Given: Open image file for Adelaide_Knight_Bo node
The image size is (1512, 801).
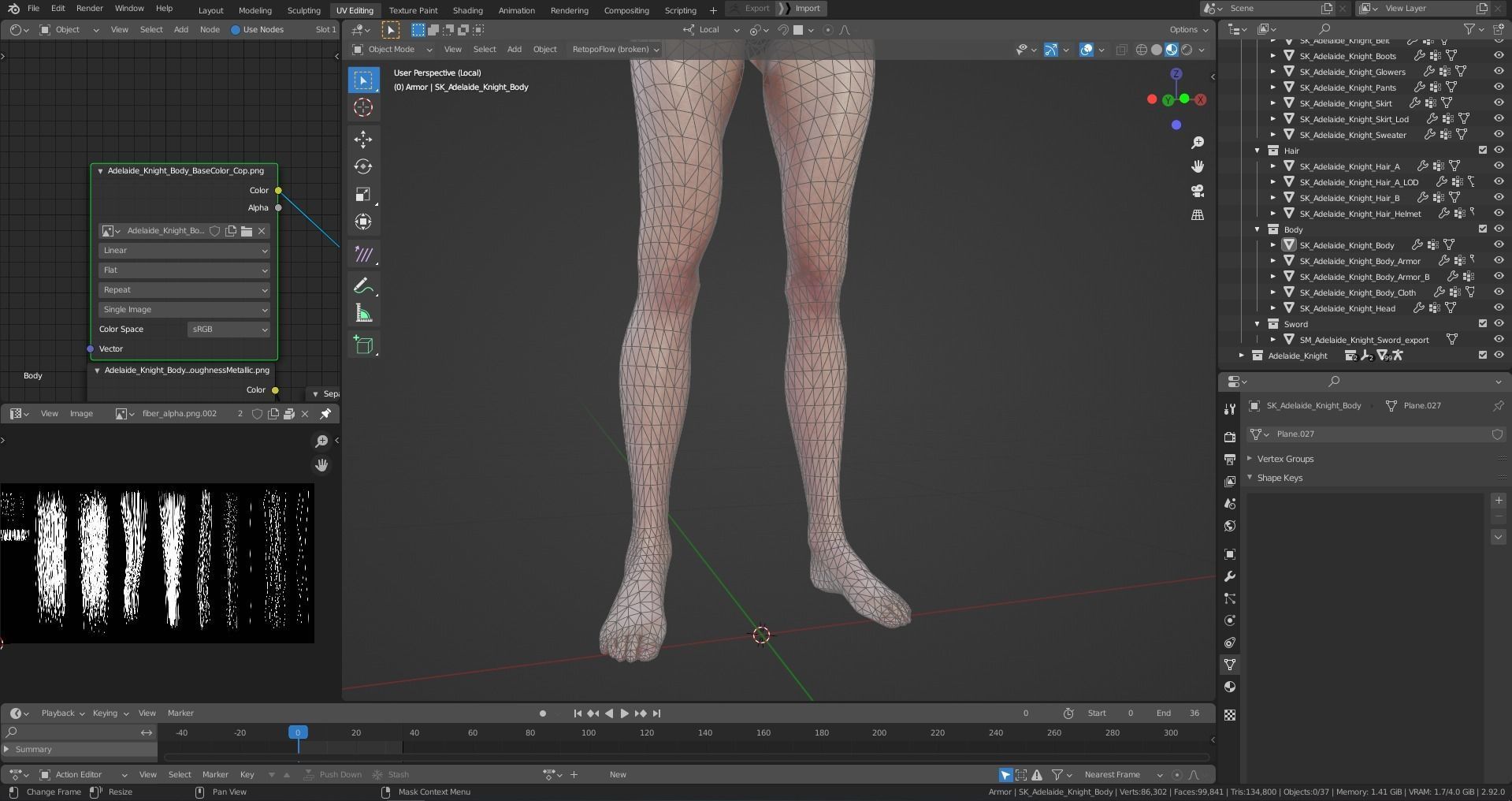Looking at the screenshot, I should [247, 231].
